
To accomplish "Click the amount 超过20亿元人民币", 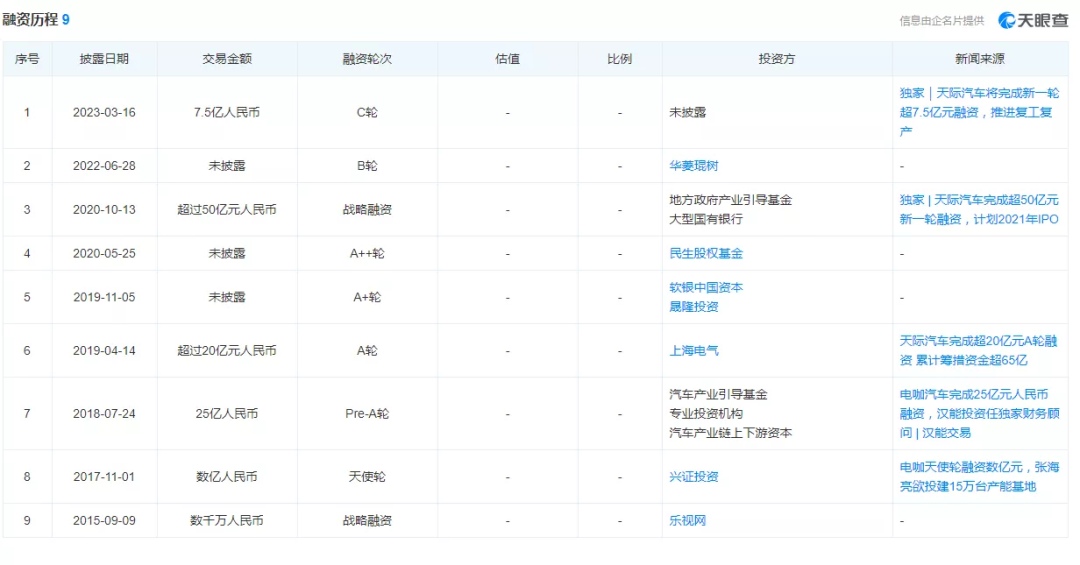I will 227,351.
